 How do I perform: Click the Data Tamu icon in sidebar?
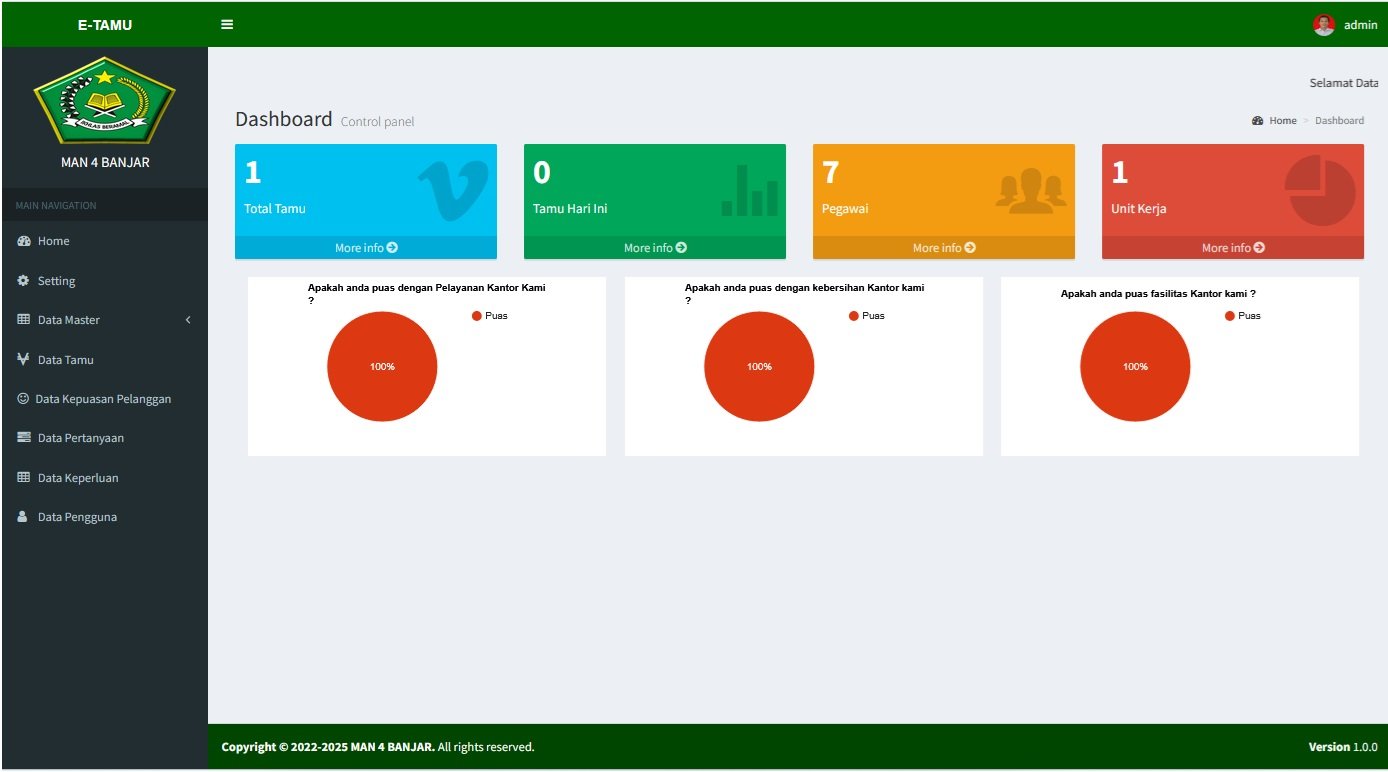(23, 359)
